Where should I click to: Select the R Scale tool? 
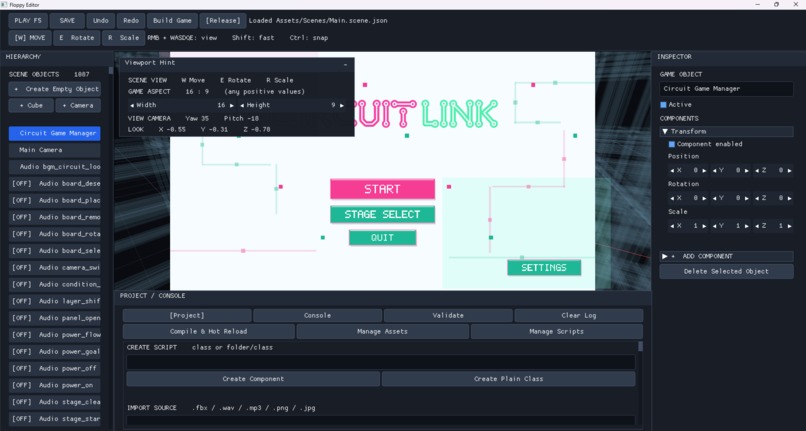pyautogui.click(x=123, y=38)
